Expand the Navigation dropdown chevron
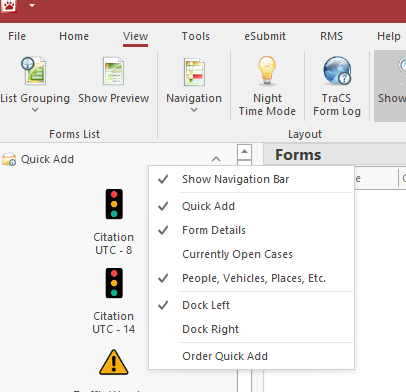The height and width of the screenshot is (392, 406). [194, 110]
